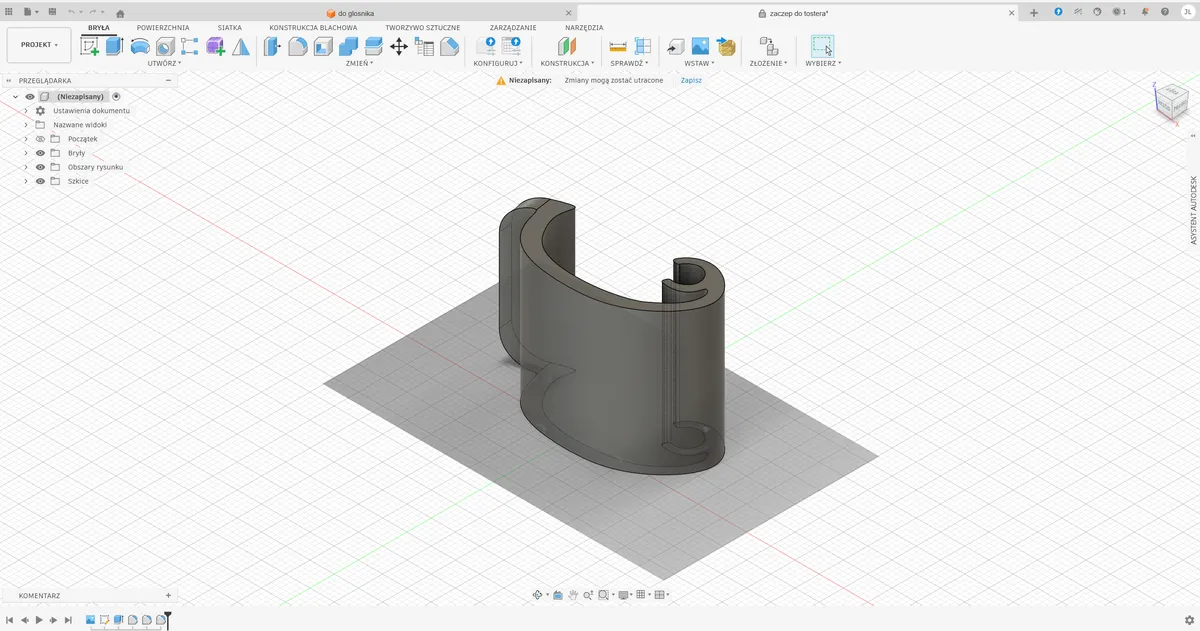Open the UTWÓRZ dropdown menu
This screenshot has width=1200, height=631.
tap(164, 63)
